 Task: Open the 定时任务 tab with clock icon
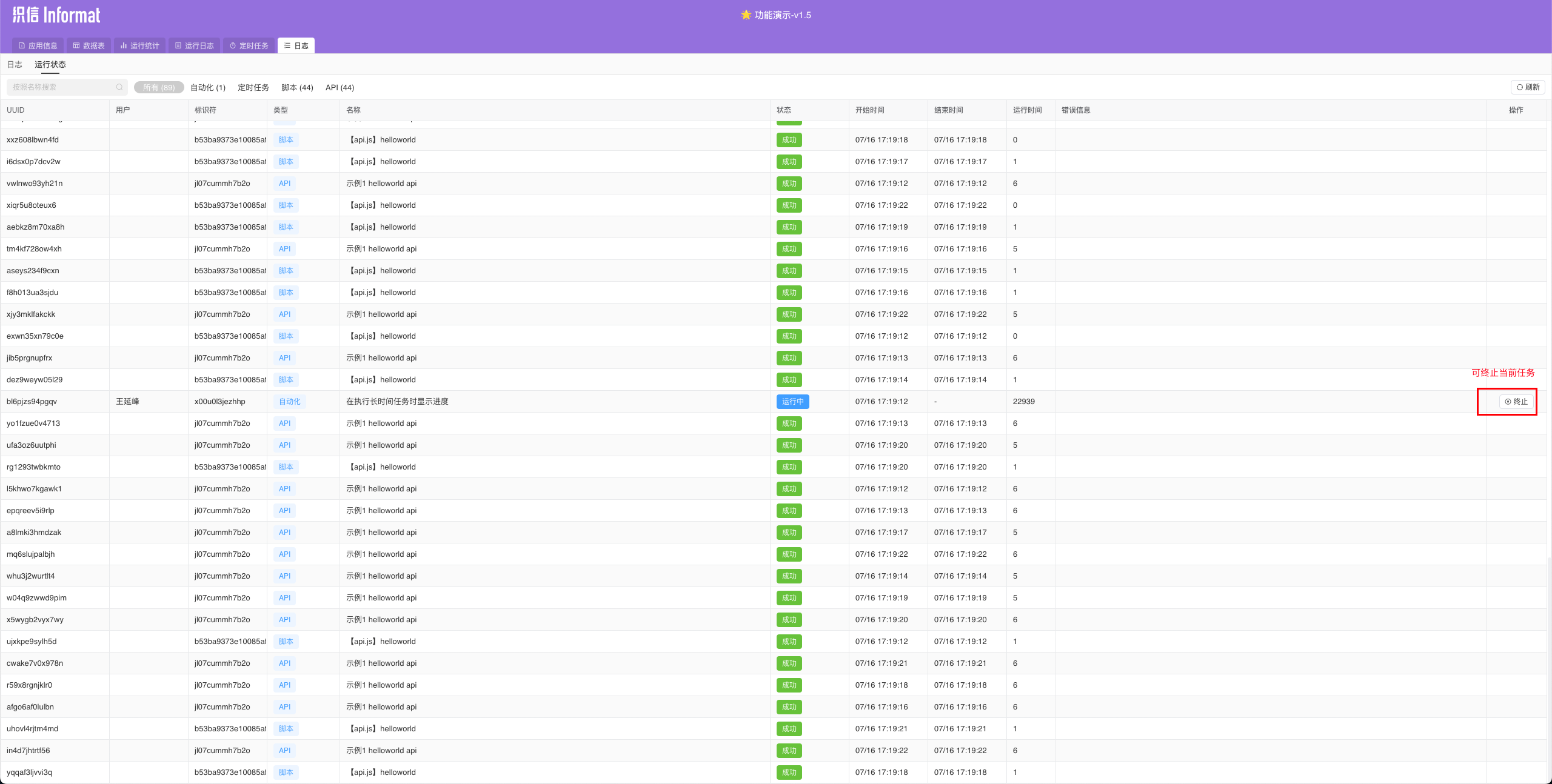[x=249, y=45]
